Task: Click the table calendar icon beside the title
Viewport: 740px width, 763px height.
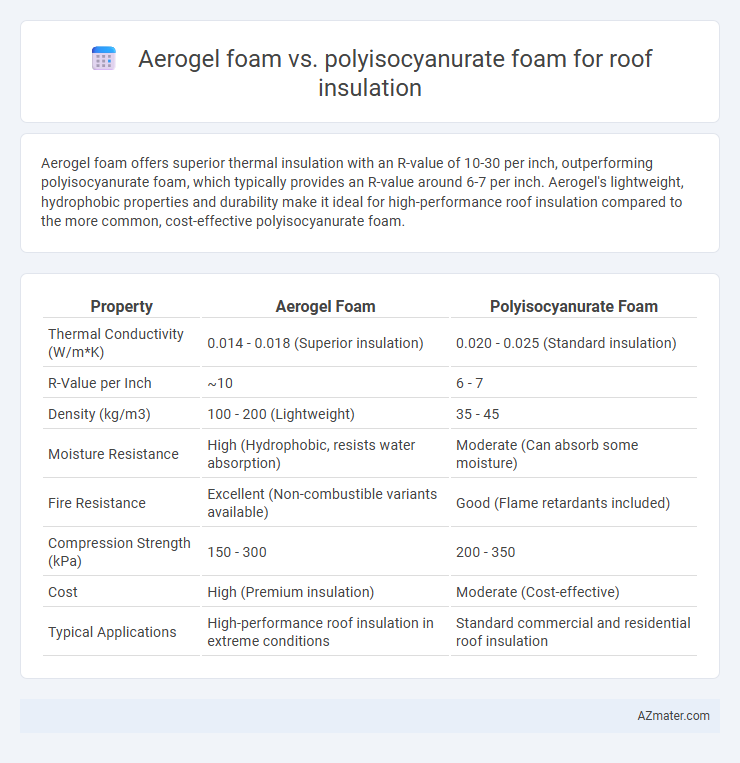Action: point(104,58)
